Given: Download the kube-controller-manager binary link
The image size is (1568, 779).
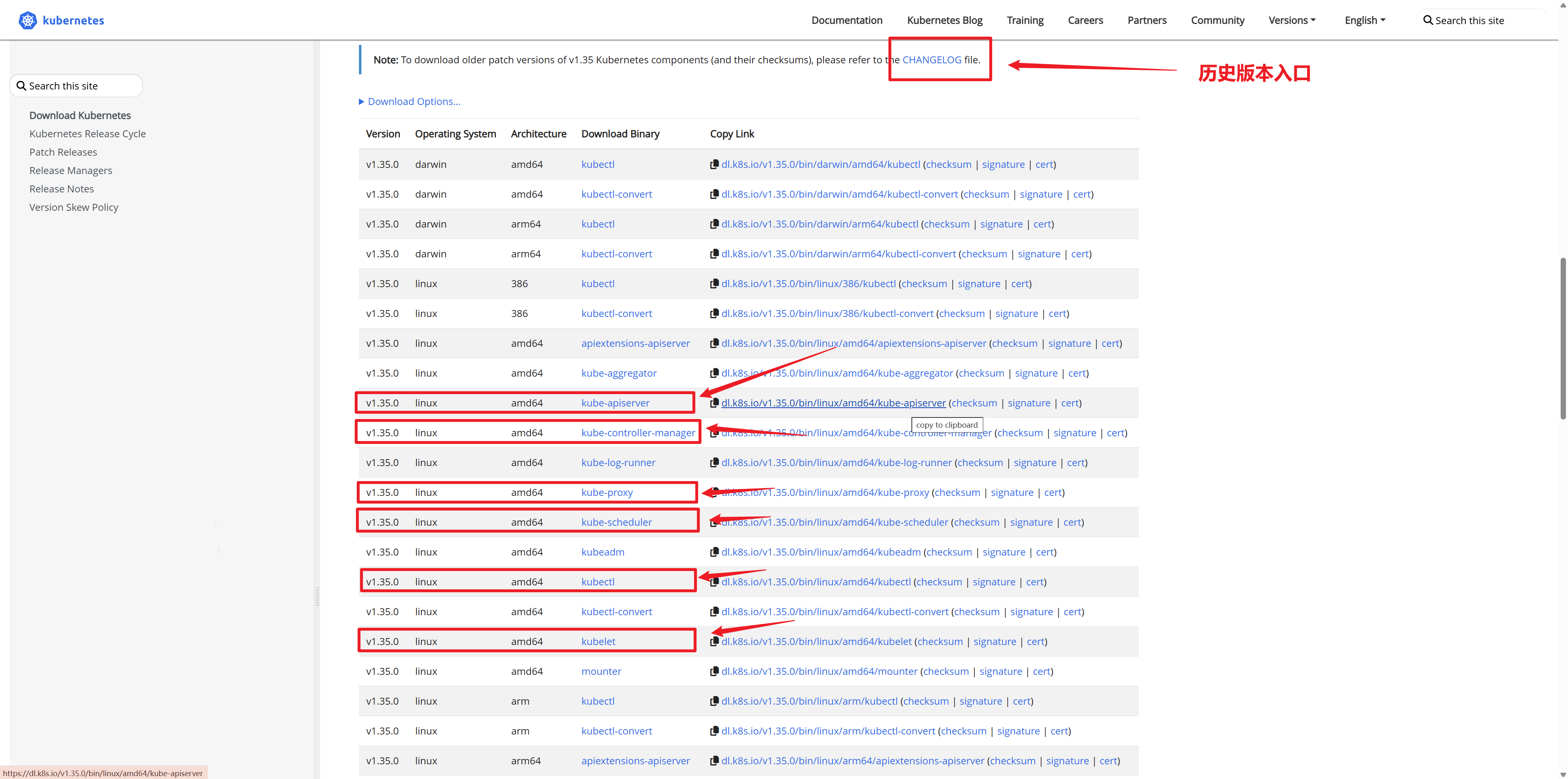Looking at the screenshot, I should [x=638, y=433].
